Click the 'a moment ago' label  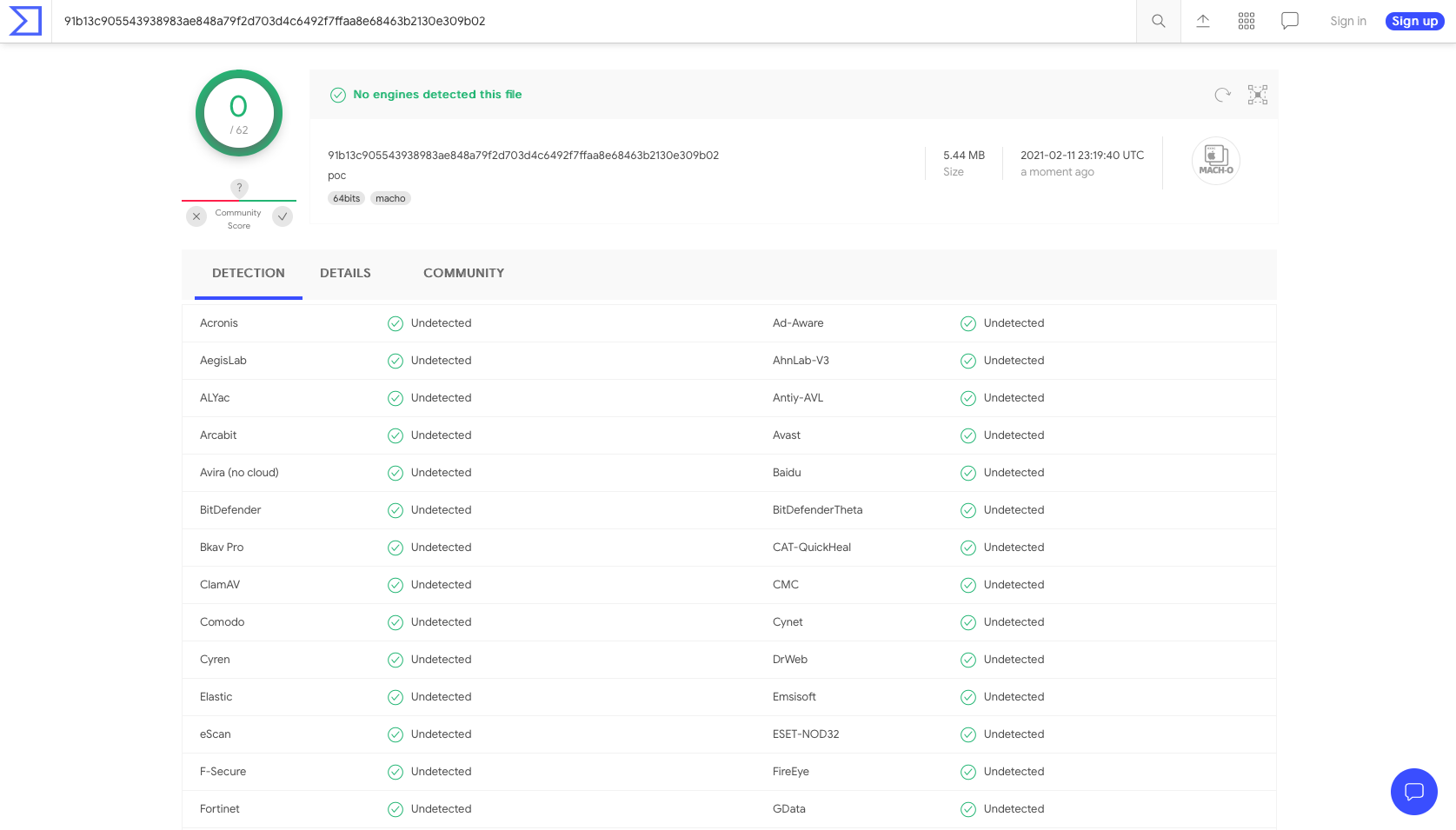(x=1057, y=172)
